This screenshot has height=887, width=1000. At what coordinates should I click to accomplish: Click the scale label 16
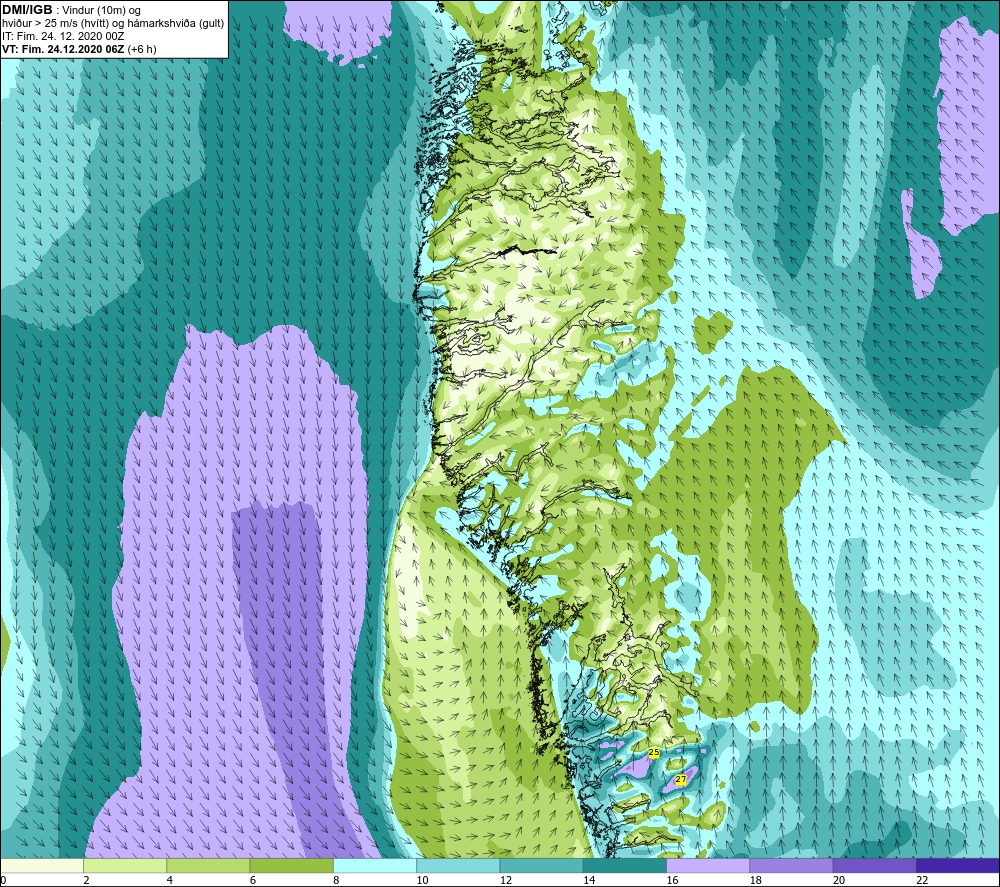[x=672, y=880]
